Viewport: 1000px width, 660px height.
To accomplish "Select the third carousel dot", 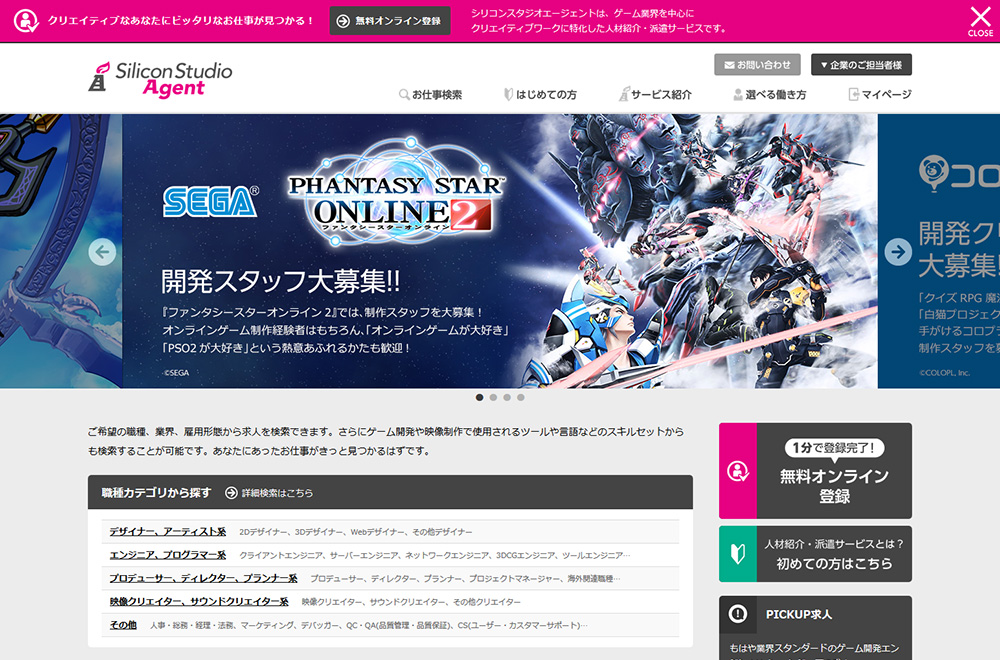I will (x=507, y=397).
